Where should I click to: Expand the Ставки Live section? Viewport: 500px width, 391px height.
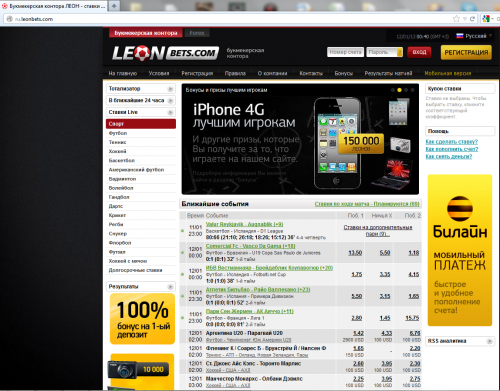[141, 112]
